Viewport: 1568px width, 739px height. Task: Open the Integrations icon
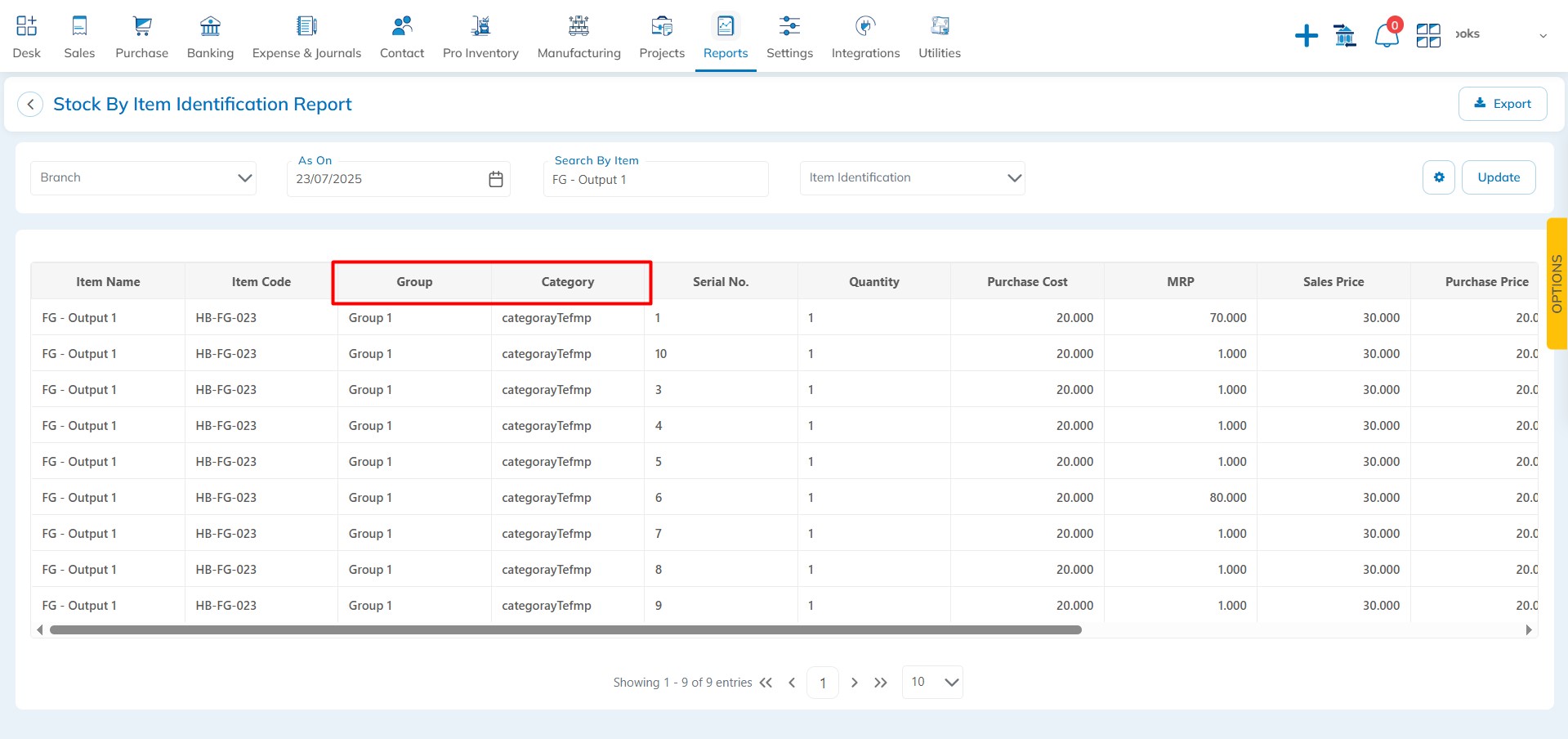[x=865, y=26]
